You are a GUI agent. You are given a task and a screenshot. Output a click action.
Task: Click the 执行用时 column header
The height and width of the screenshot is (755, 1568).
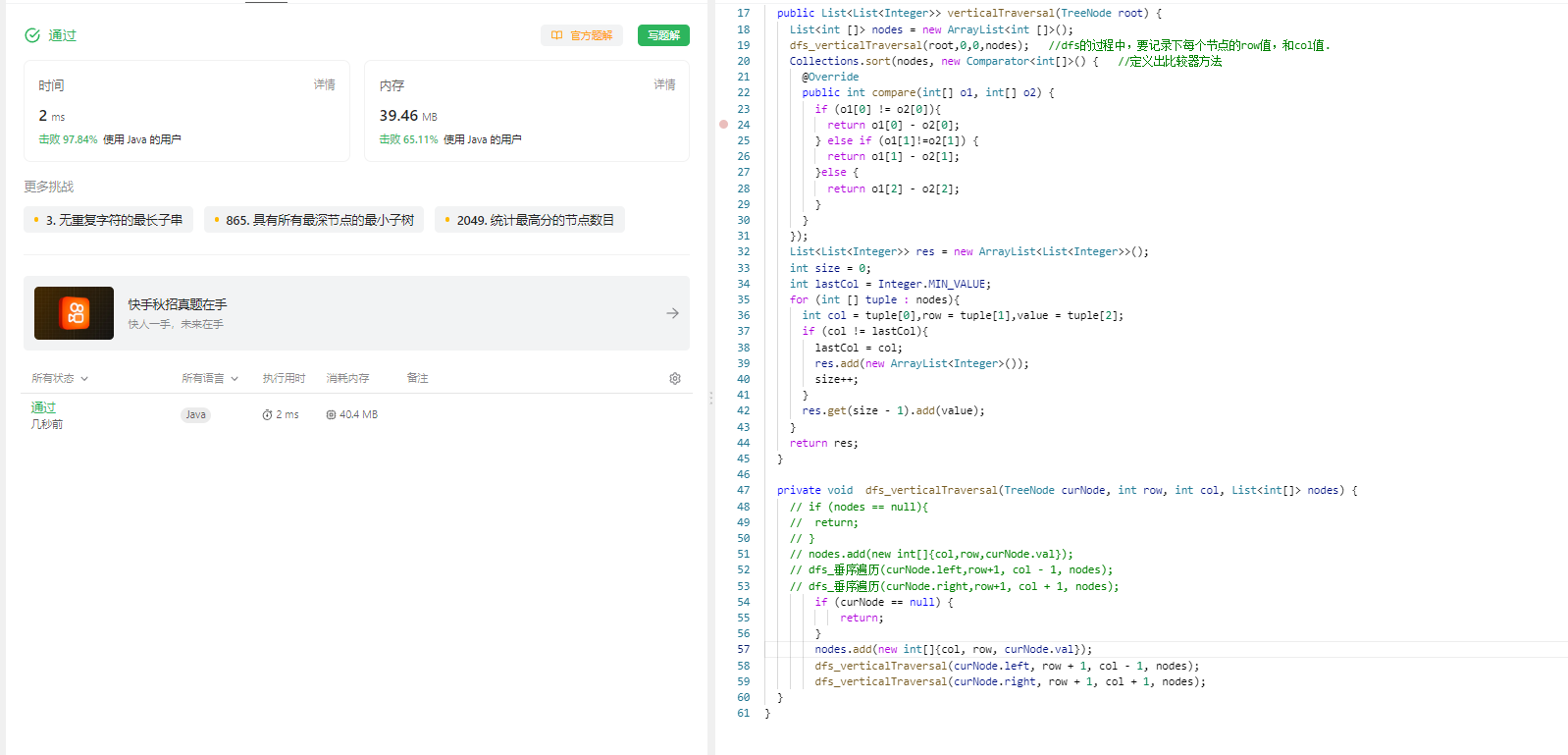pos(285,378)
